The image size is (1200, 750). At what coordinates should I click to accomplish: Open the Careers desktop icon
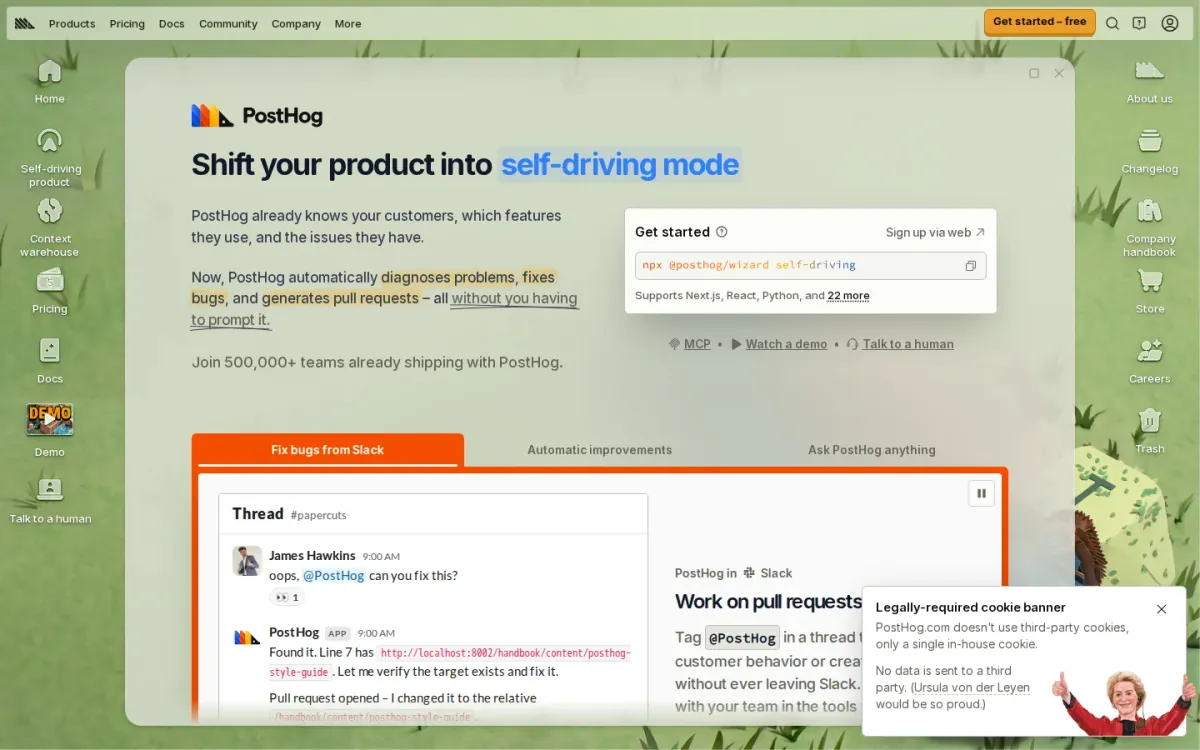(1150, 361)
